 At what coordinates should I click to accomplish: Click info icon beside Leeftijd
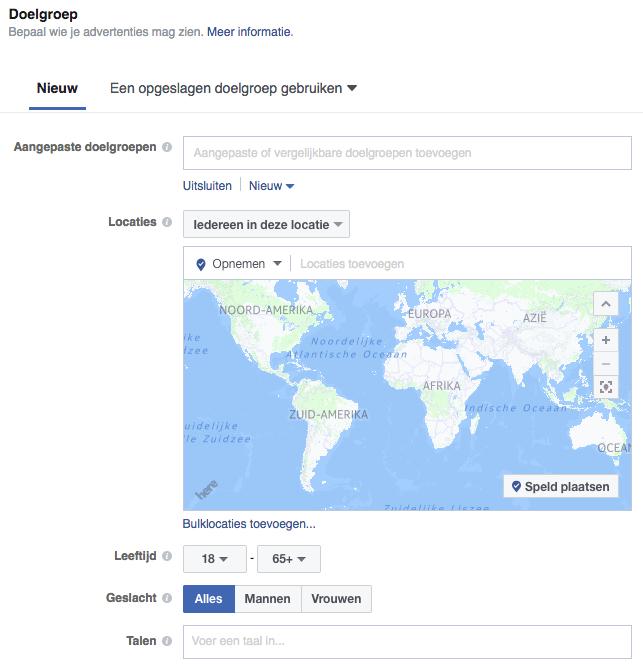click(x=167, y=556)
